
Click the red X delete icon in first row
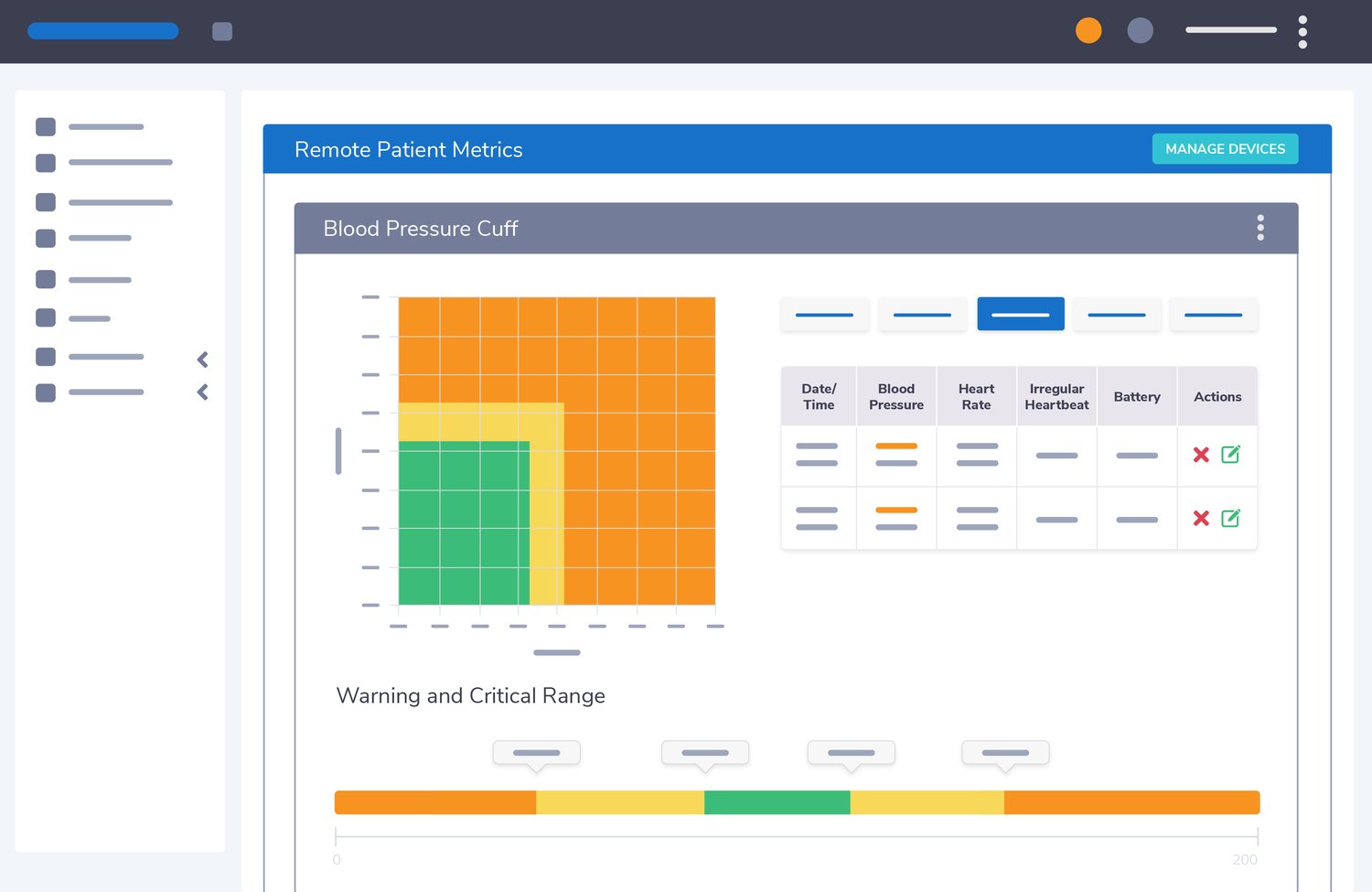point(1201,455)
